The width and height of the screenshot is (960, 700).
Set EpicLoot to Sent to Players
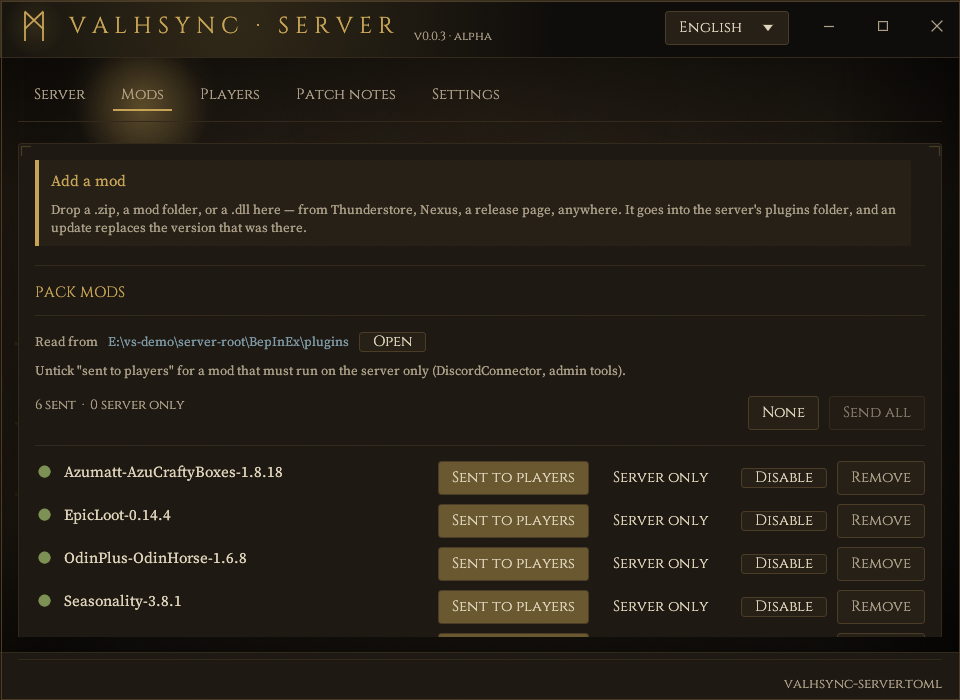[513, 521]
